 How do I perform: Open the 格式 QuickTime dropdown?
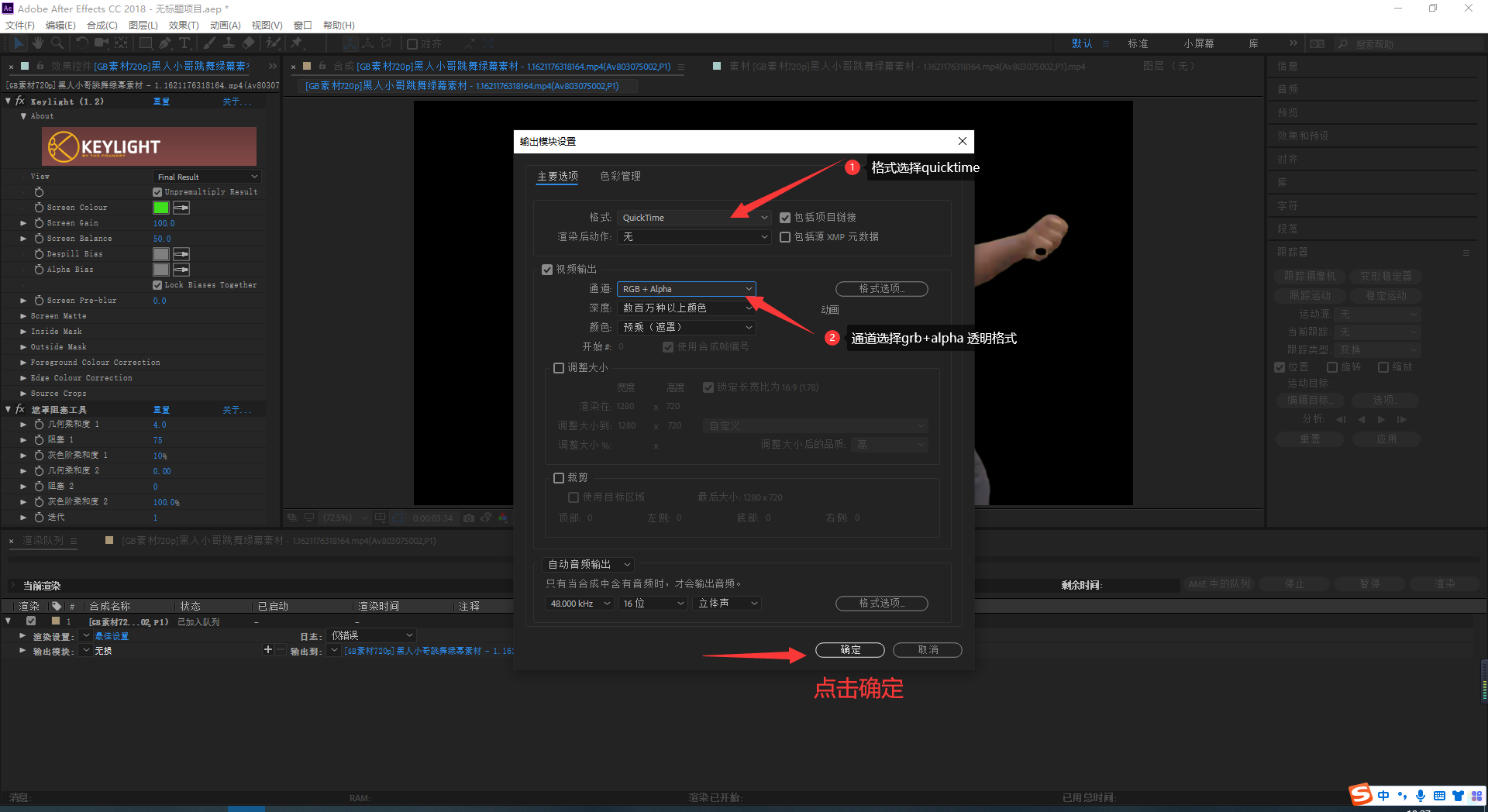694,218
